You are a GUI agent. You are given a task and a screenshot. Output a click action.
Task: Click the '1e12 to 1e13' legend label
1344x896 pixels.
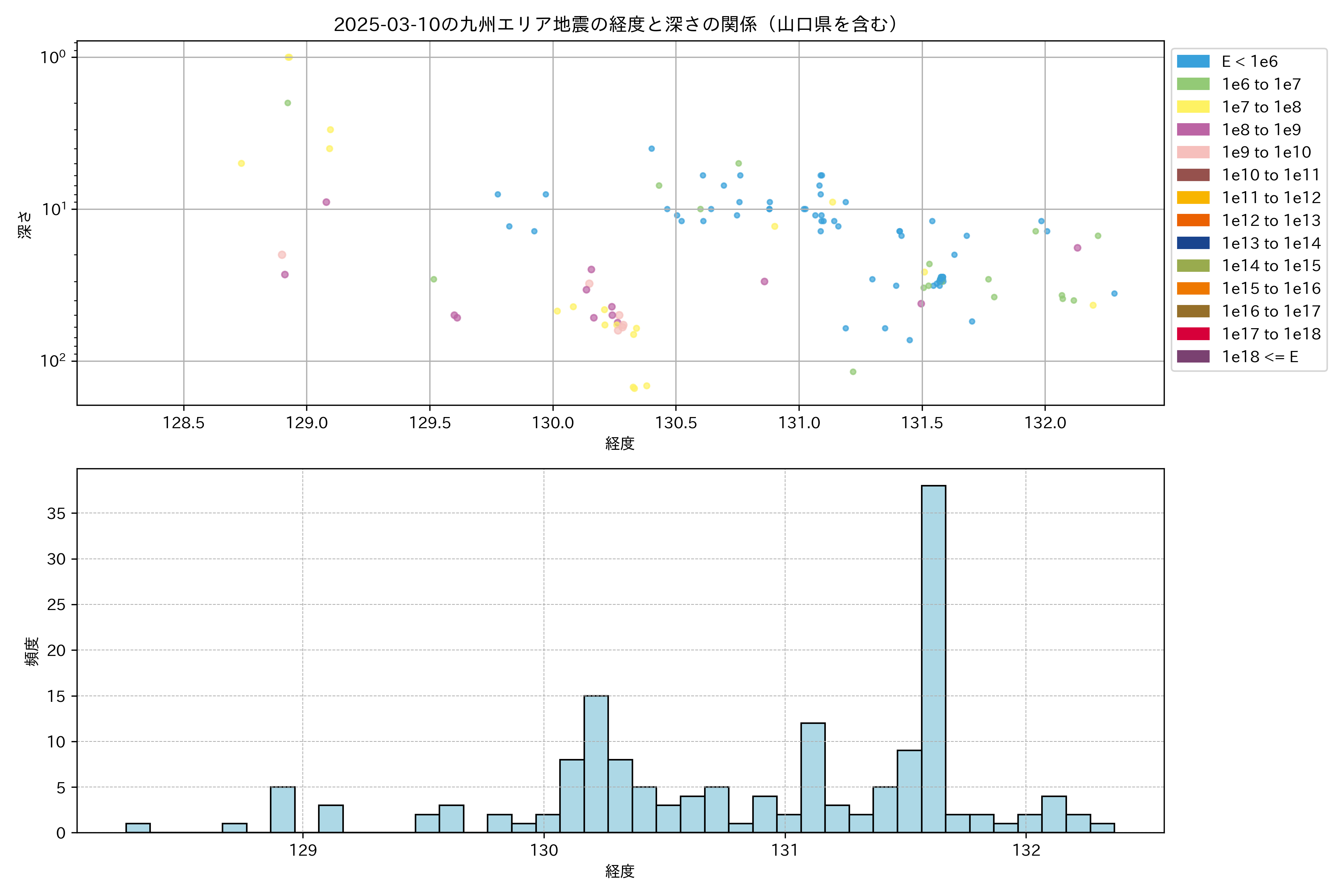[1271, 221]
